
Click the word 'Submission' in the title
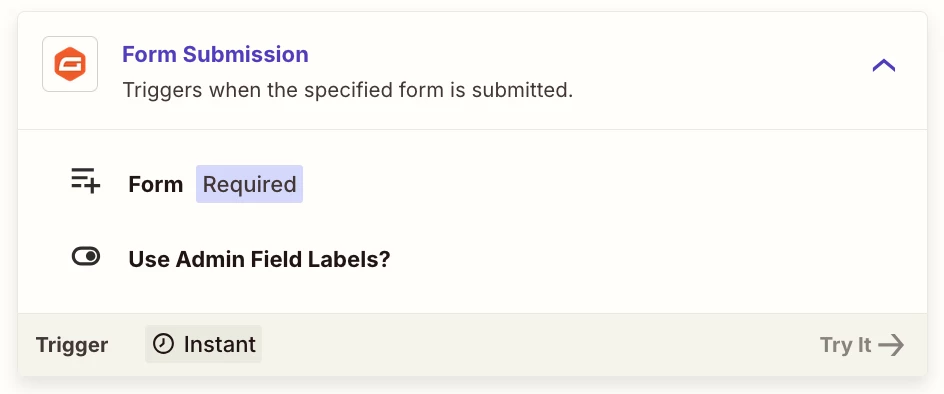tap(246, 54)
